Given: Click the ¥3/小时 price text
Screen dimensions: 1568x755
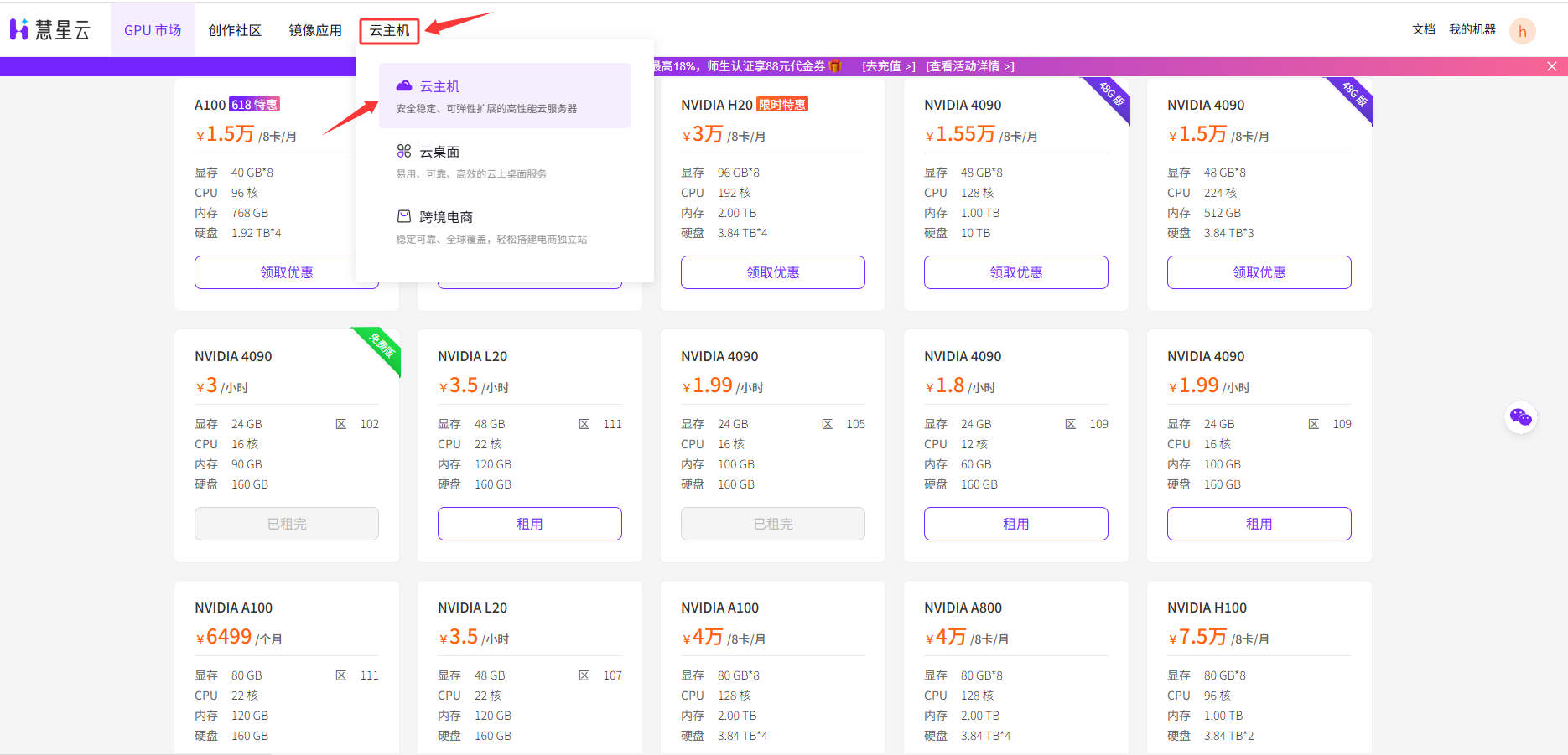Looking at the screenshot, I should [222, 385].
